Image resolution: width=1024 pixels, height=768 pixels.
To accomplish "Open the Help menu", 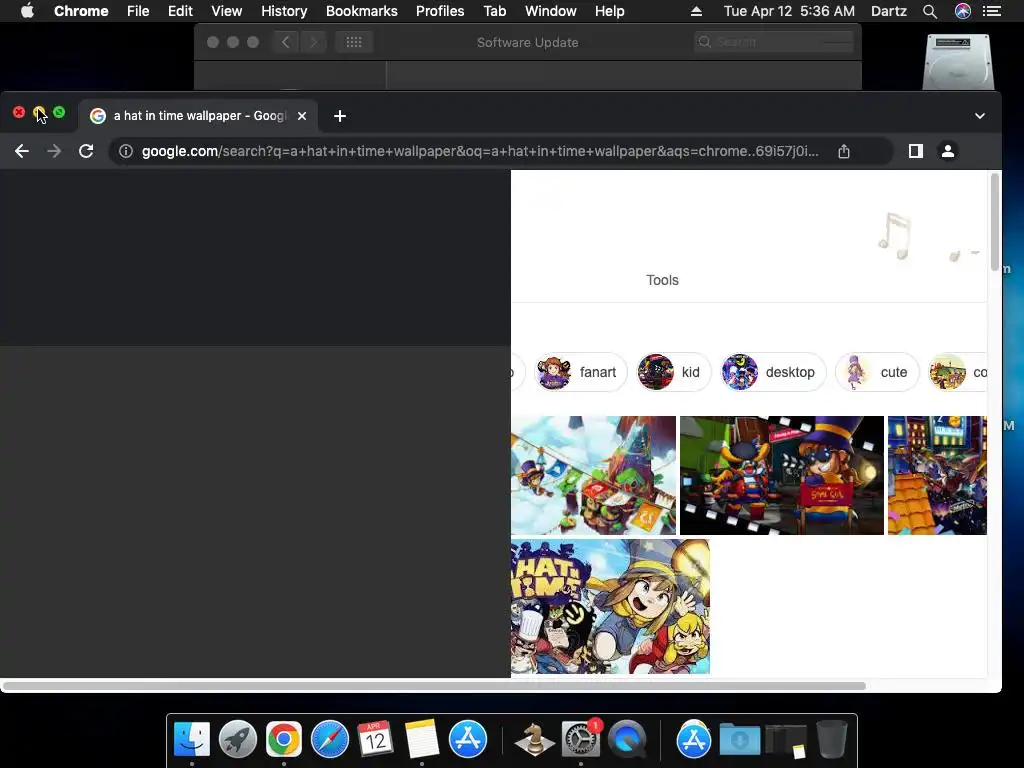I will point(609,11).
